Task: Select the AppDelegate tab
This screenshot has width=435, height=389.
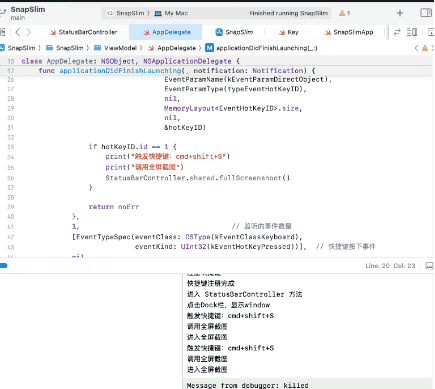Action: (167, 32)
